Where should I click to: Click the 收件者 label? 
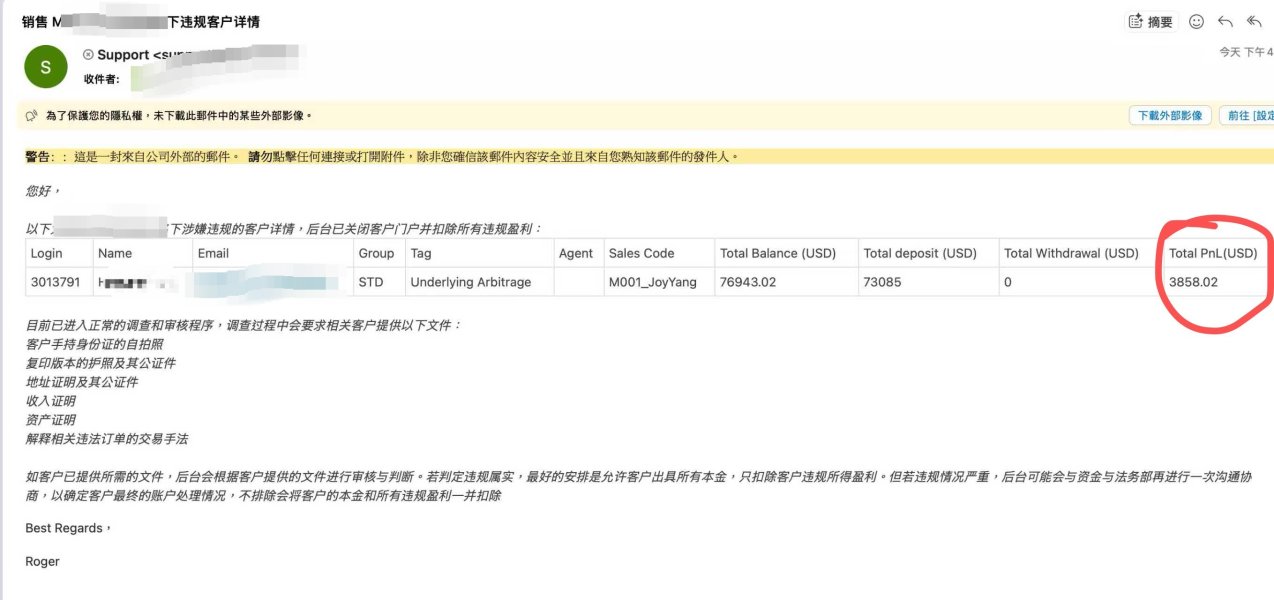click(102, 79)
